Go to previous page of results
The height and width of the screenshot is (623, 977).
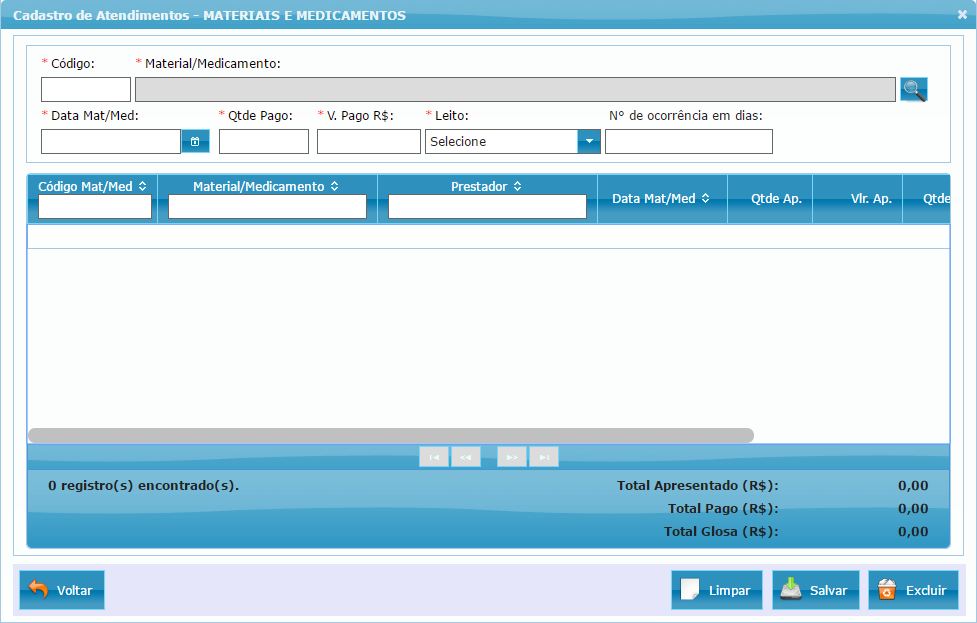[466, 457]
